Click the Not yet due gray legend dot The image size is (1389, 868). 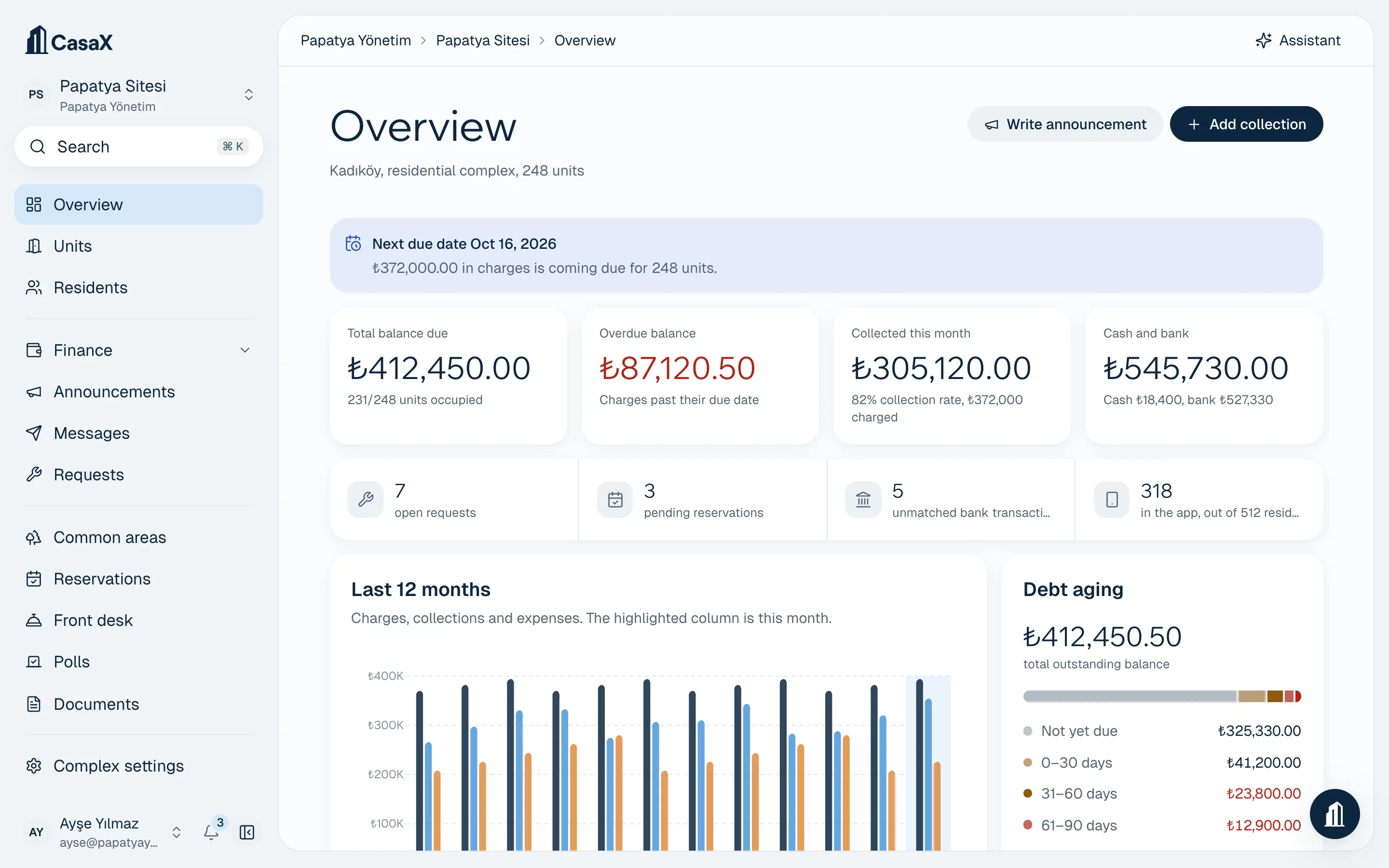(x=1028, y=731)
